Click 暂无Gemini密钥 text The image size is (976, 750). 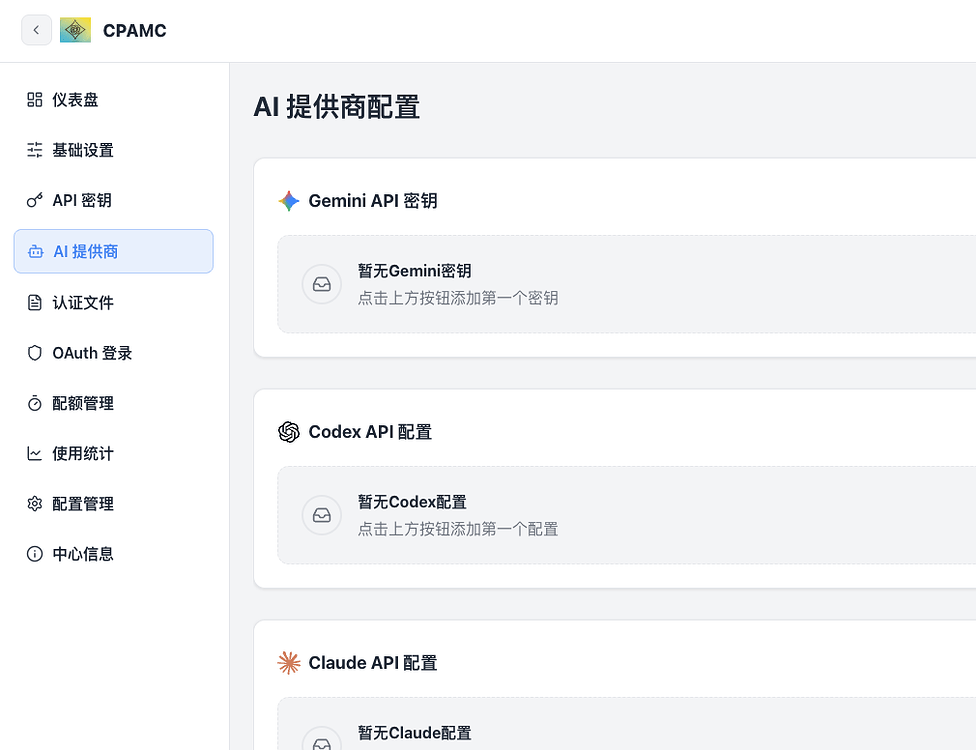[415, 271]
